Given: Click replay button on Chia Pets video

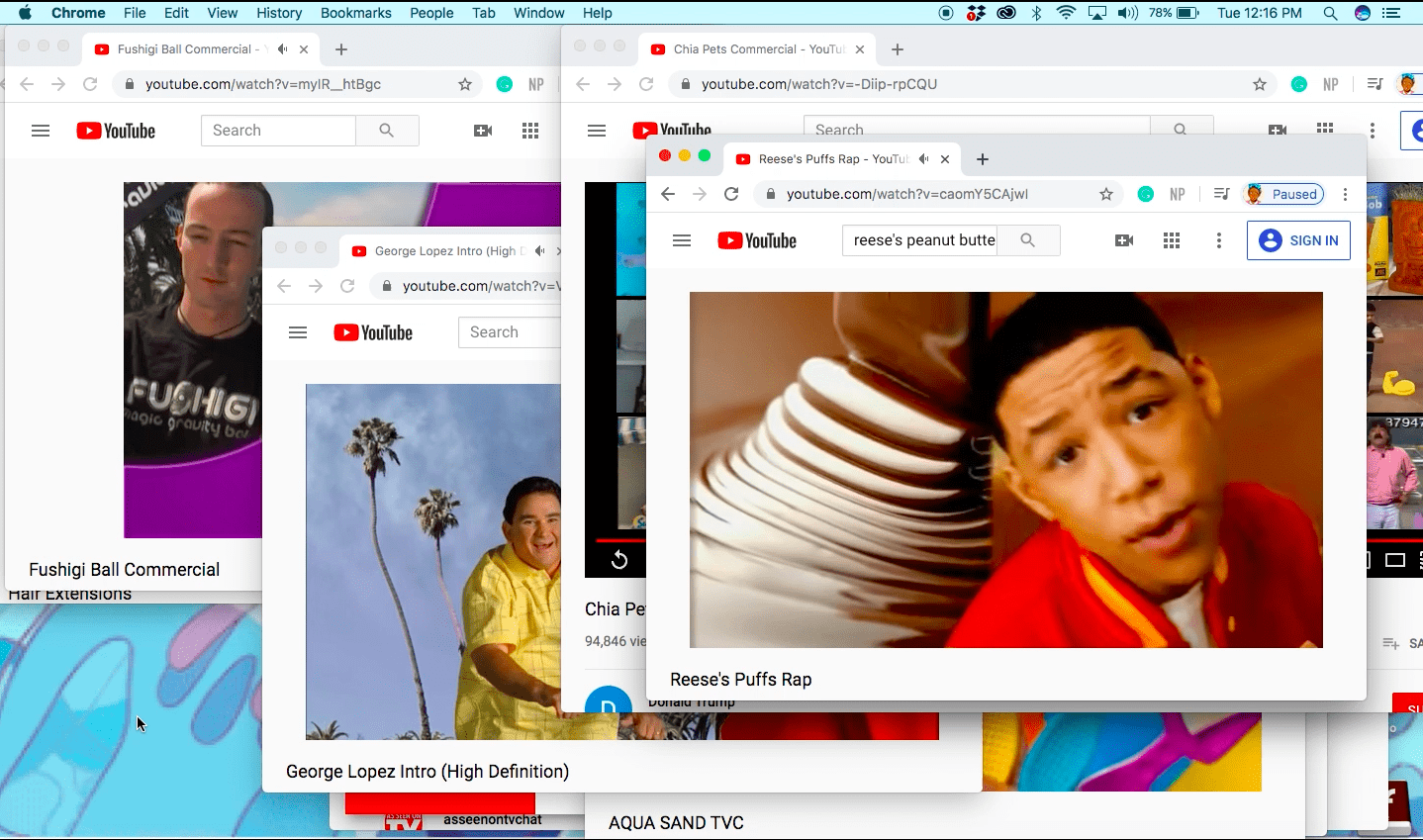Looking at the screenshot, I should point(619,560).
